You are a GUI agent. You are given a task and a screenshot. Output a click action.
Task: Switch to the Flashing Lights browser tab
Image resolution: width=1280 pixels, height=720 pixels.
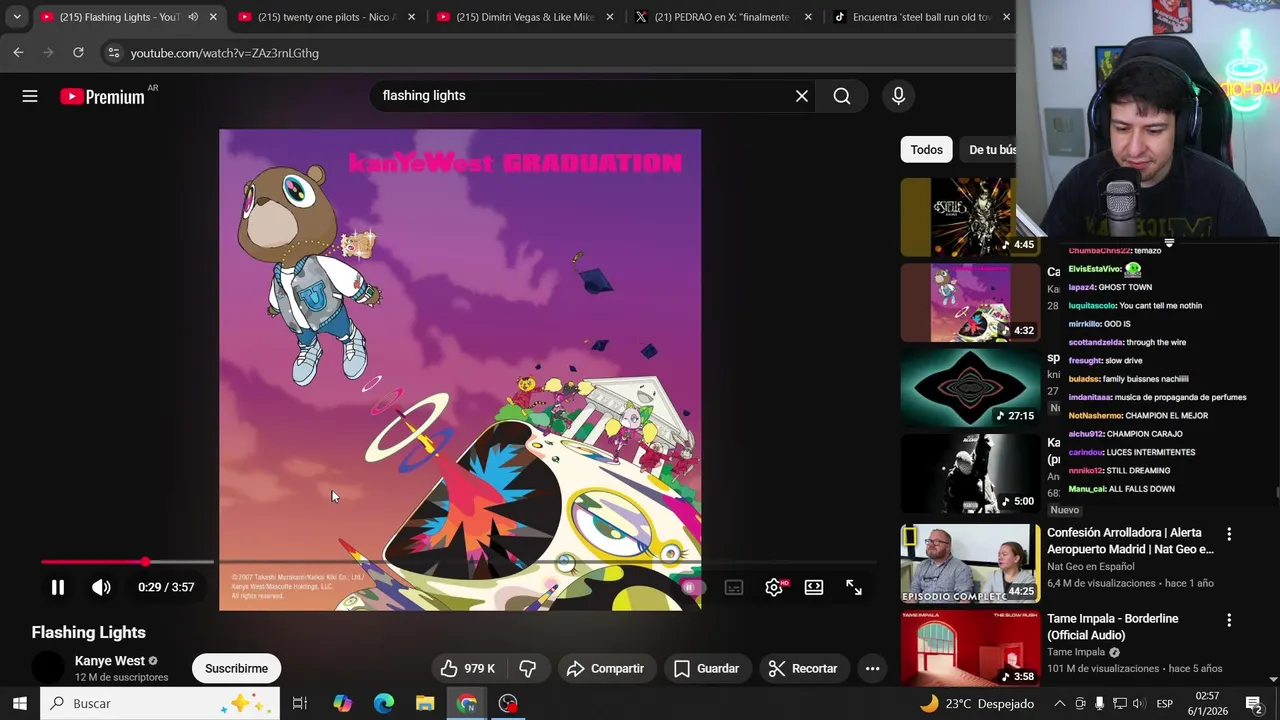pos(118,17)
